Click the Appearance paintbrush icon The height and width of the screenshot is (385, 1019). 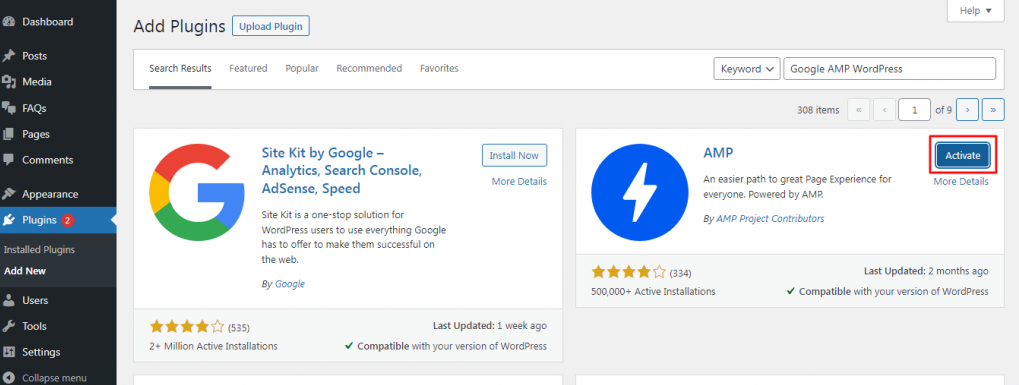8,194
